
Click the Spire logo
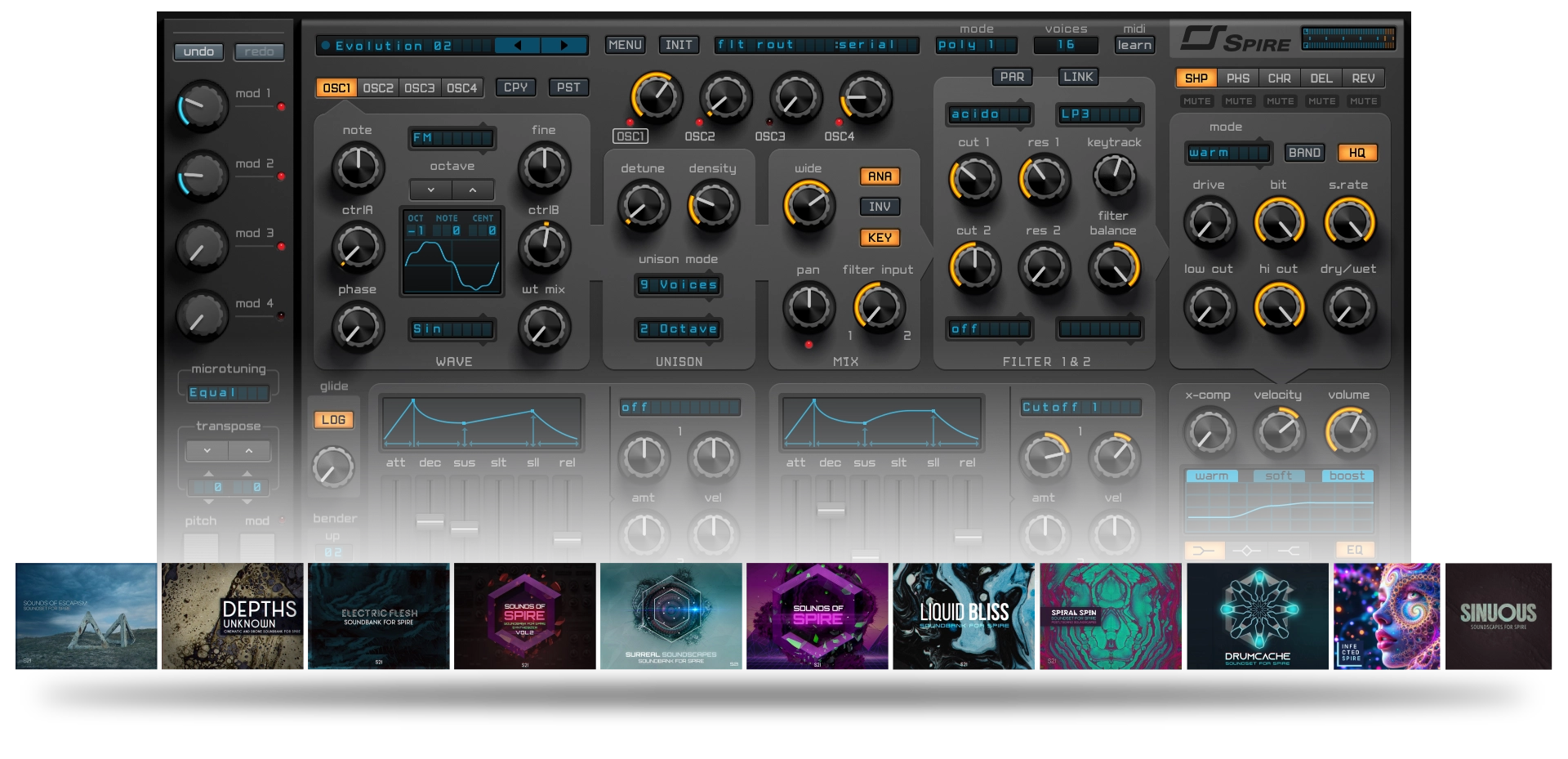(x=1236, y=39)
